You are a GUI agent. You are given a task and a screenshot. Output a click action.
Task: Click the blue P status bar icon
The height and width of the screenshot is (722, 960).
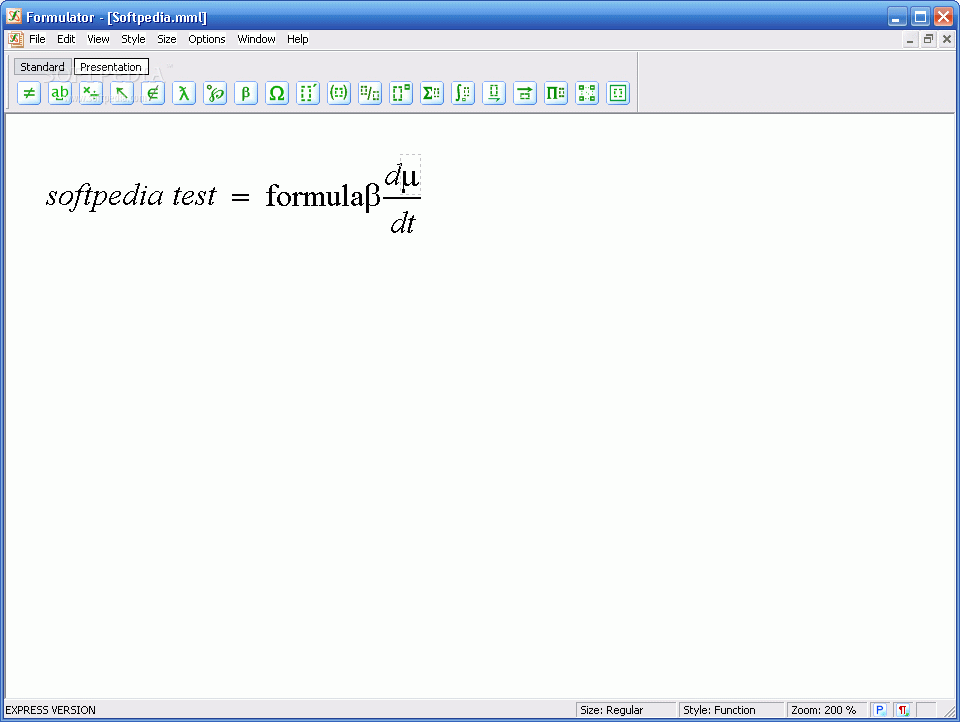[x=880, y=710]
